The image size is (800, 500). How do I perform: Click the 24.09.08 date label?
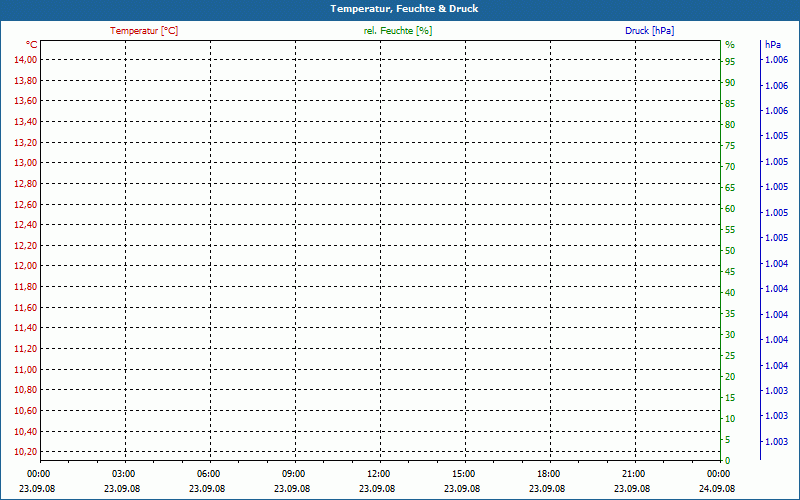717,489
